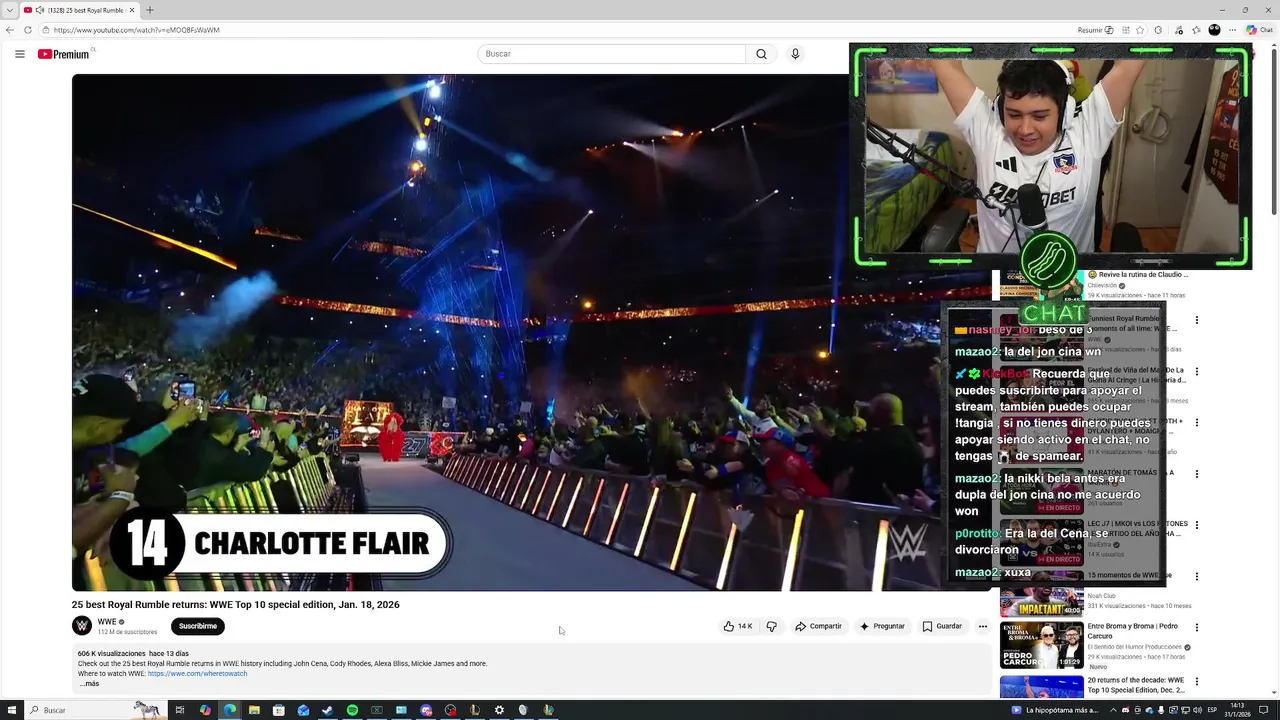Open 20 returns of the decade title
The width and height of the screenshot is (1280, 720).
pos(1136,685)
